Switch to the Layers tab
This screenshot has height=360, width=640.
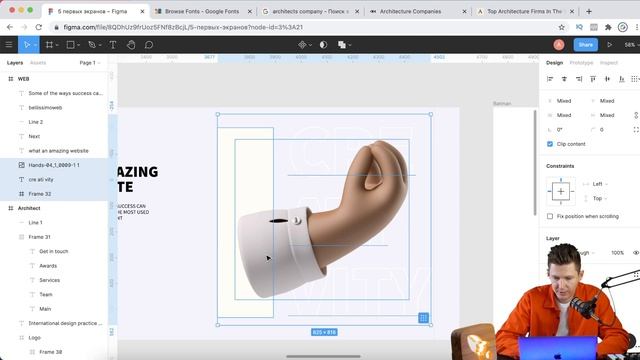[x=15, y=63]
